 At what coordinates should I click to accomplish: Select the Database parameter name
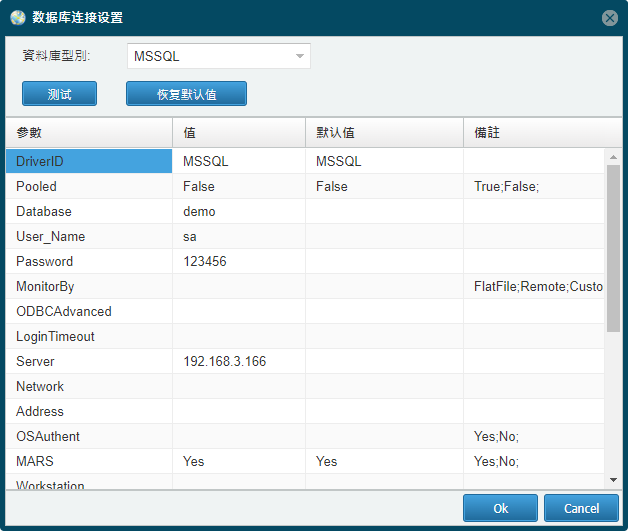[x=44, y=211]
